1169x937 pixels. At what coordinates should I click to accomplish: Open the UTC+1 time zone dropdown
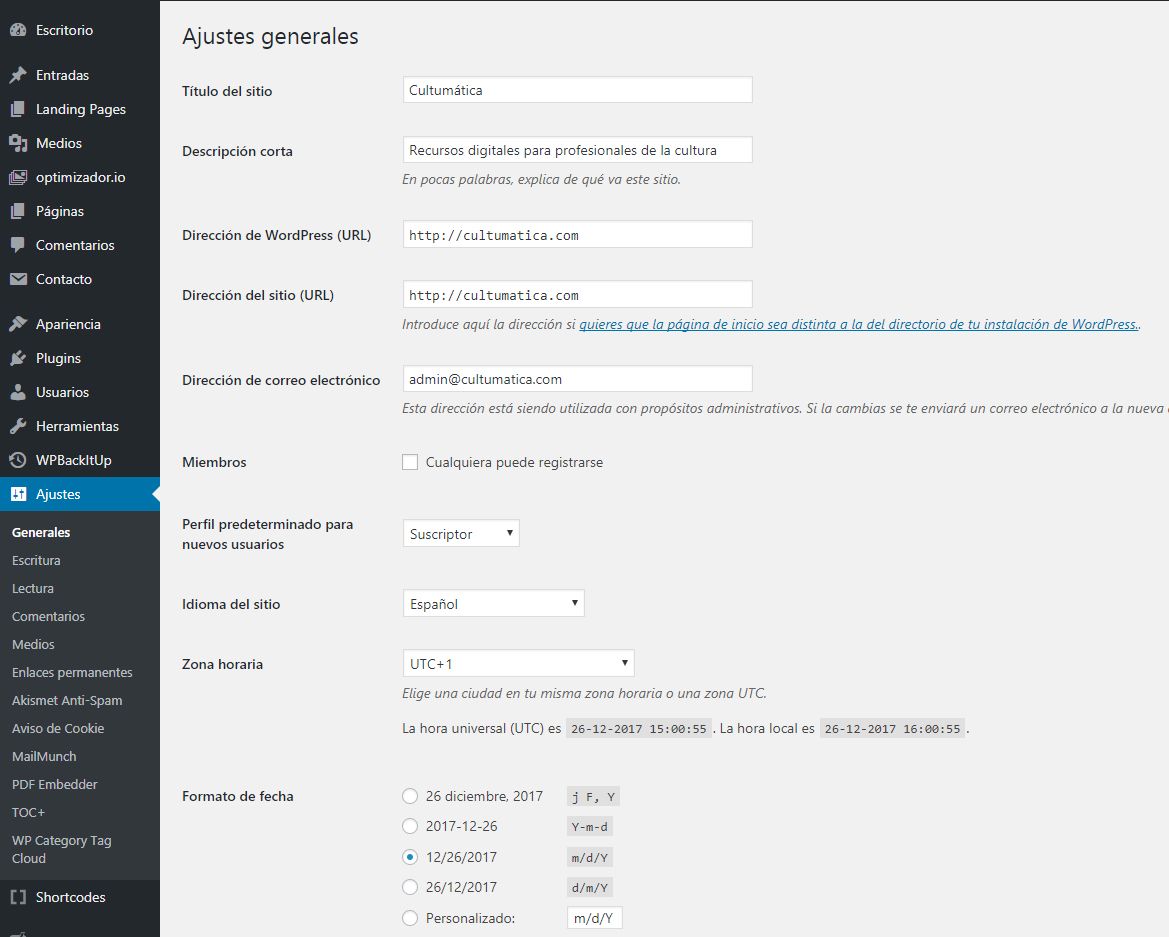pyautogui.click(x=518, y=663)
